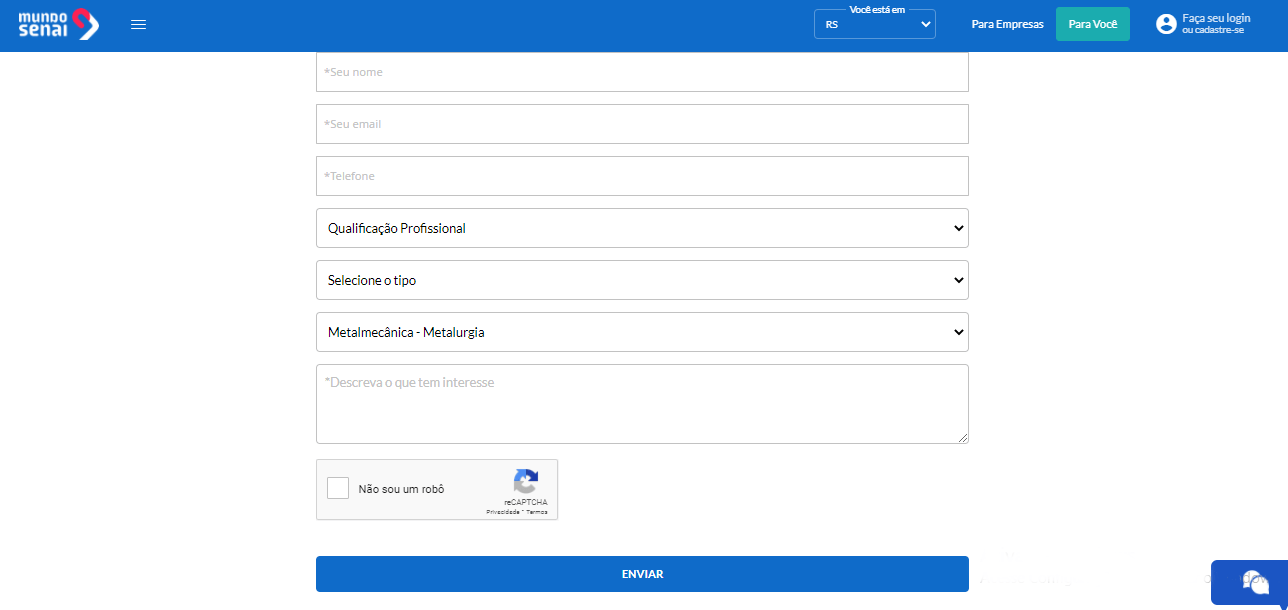
Task: Focus the "Descreva o que tem interesse" textarea
Action: click(x=642, y=404)
